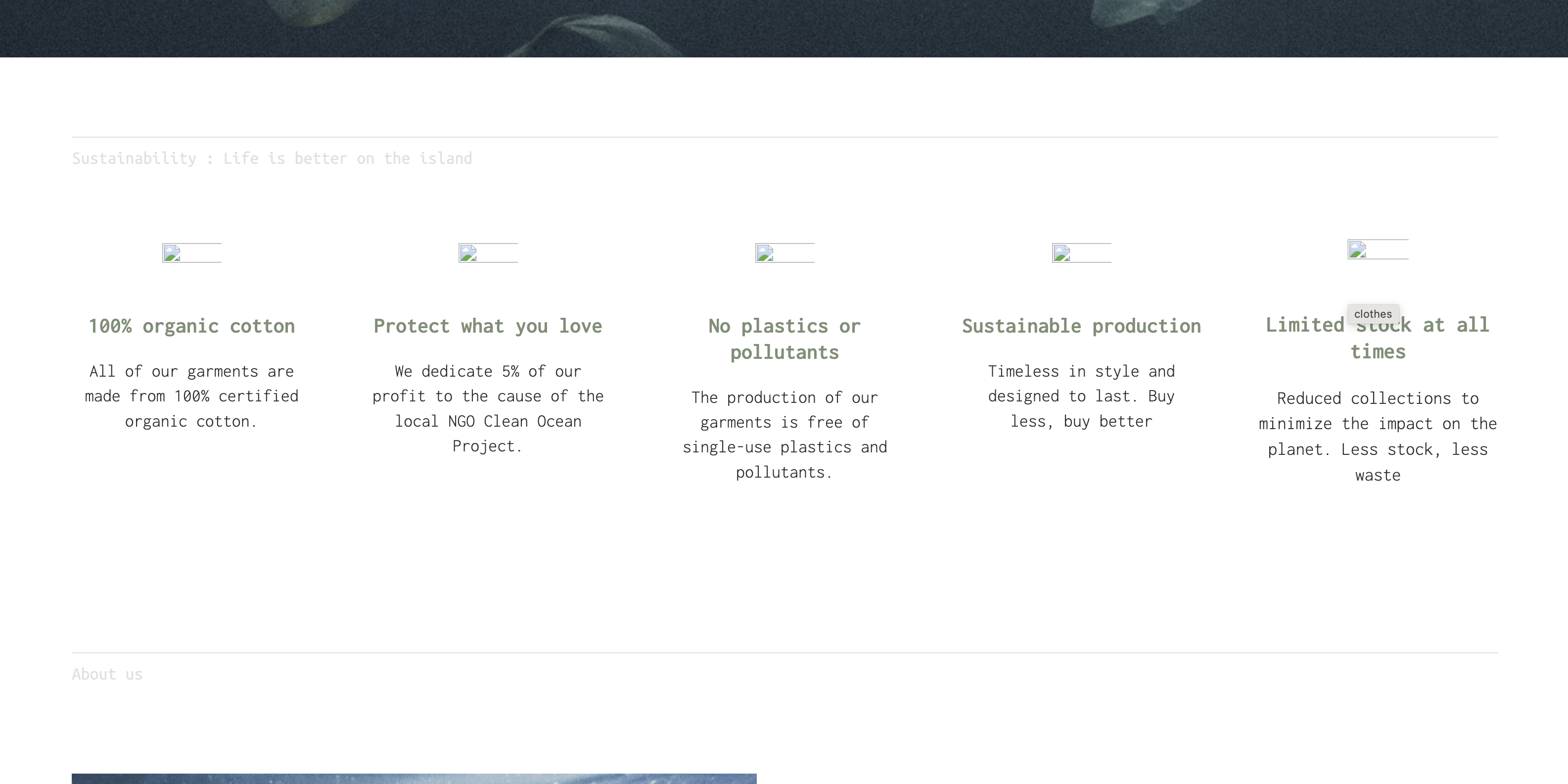Click the 'Reduced collections' paragraph
Viewport: 1568px width, 784px height.
(1378, 436)
